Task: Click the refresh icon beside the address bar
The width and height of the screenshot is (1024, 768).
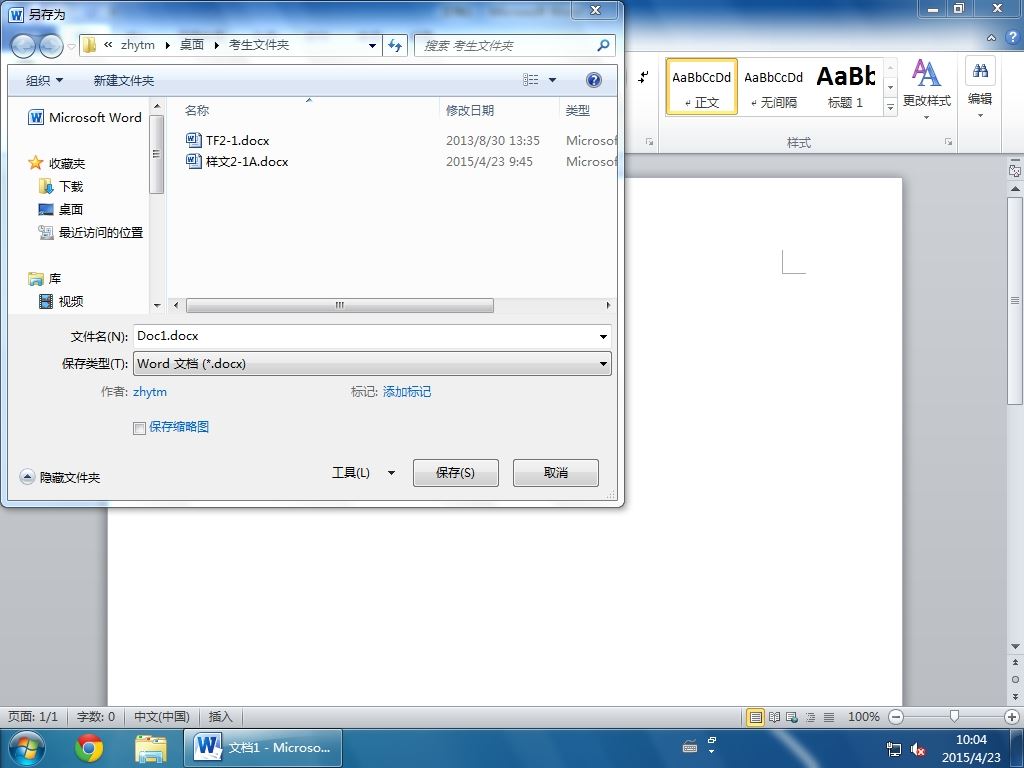Action: [395, 45]
